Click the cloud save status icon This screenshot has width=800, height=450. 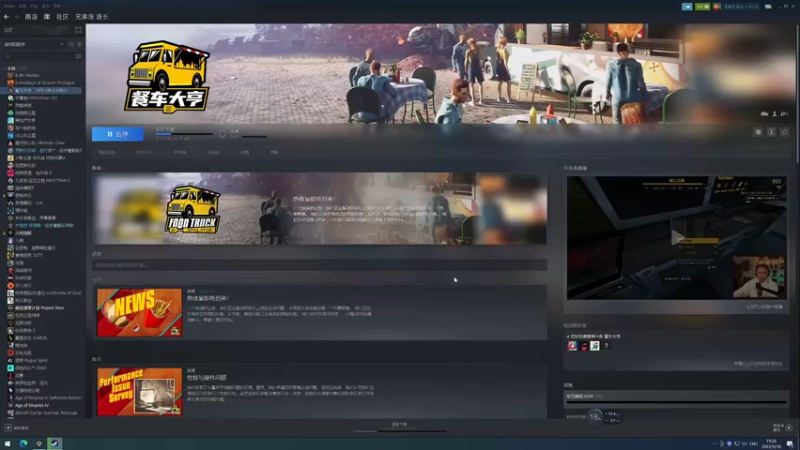[x=764, y=114]
